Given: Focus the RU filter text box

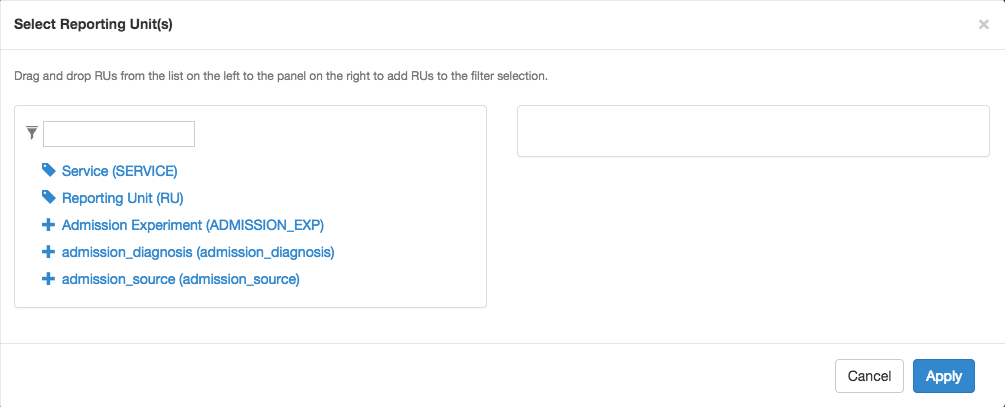Looking at the screenshot, I should point(119,134).
